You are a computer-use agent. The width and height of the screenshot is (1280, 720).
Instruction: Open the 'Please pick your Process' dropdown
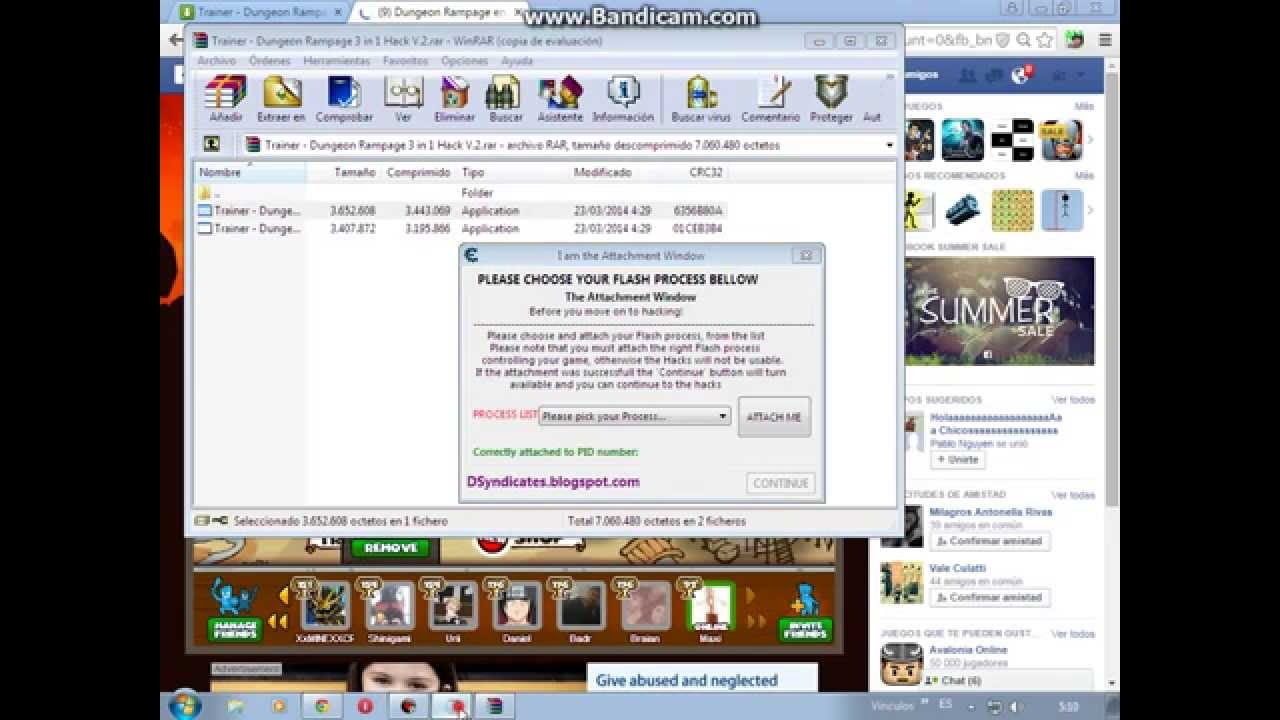tap(635, 416)
